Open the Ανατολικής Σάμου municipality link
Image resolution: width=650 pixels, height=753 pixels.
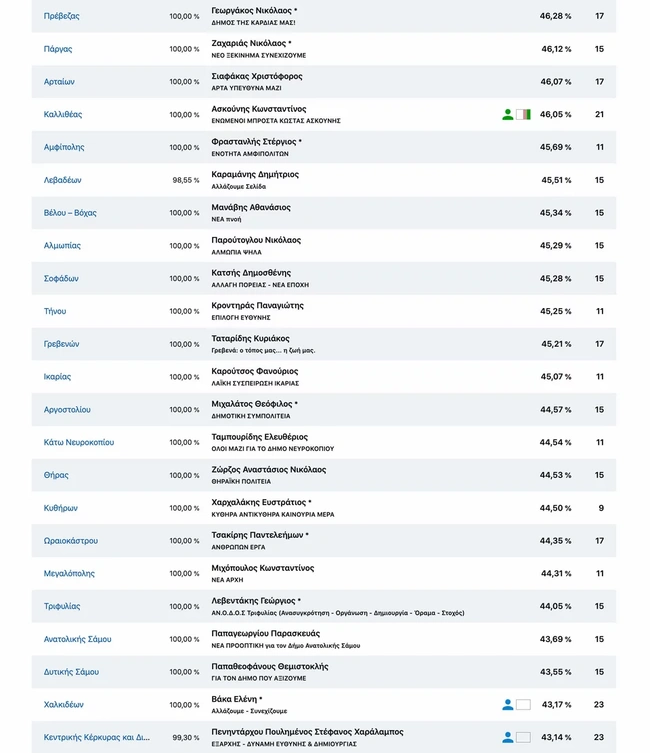click(x=78, y=639)
